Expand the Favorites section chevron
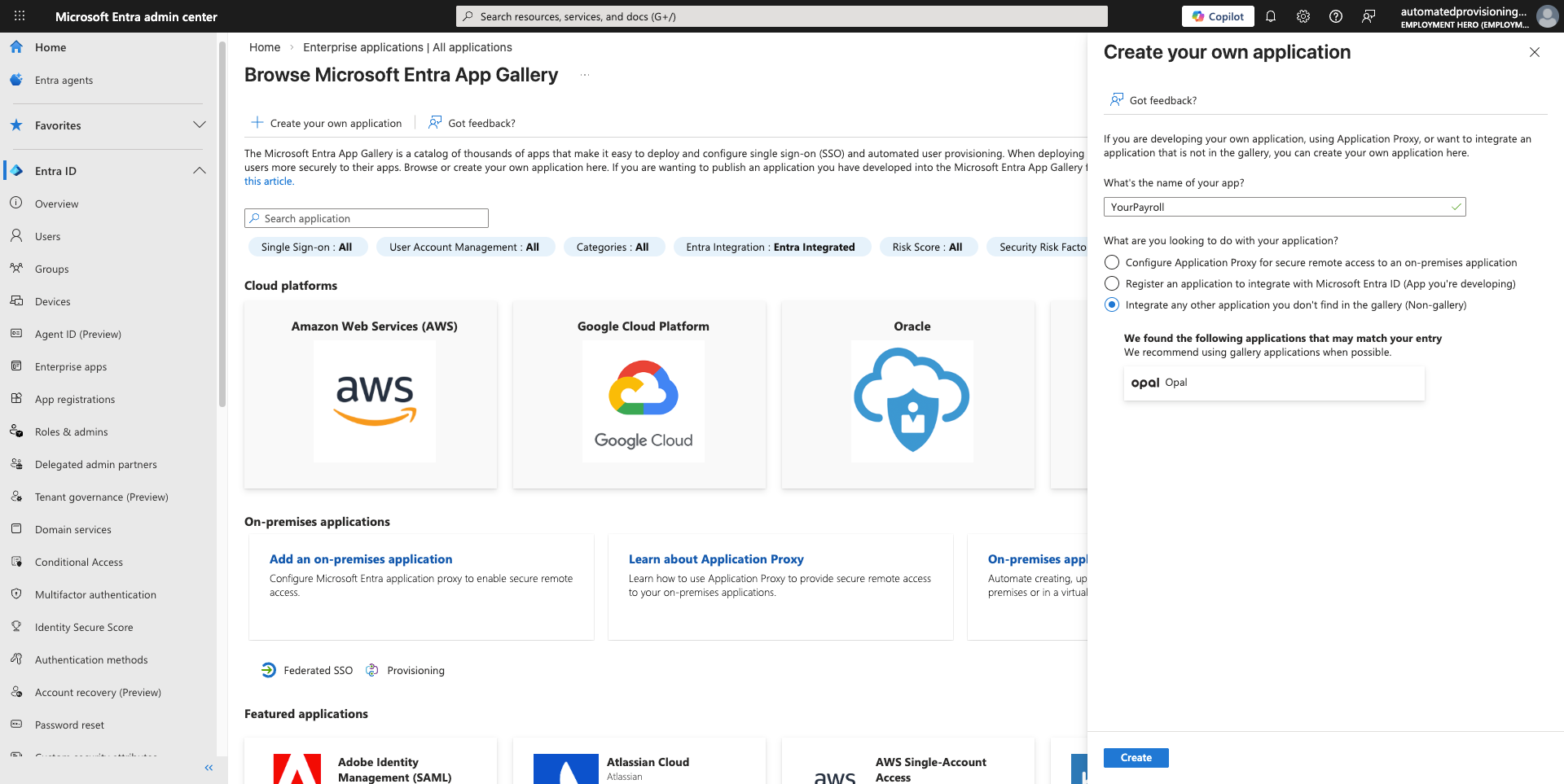Screen dimensions: 1564x784 coord(200,125)
